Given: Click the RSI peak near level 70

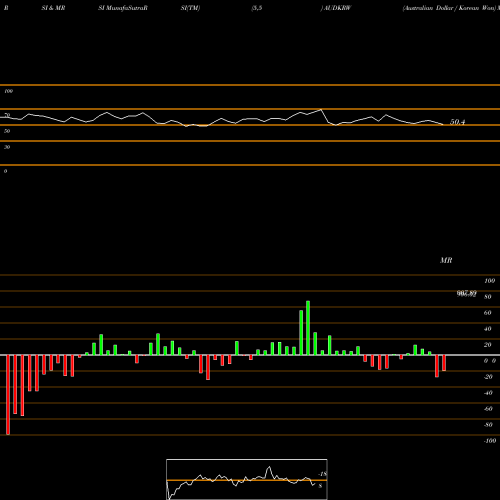Looking at the screenshot, I should 321,110.
